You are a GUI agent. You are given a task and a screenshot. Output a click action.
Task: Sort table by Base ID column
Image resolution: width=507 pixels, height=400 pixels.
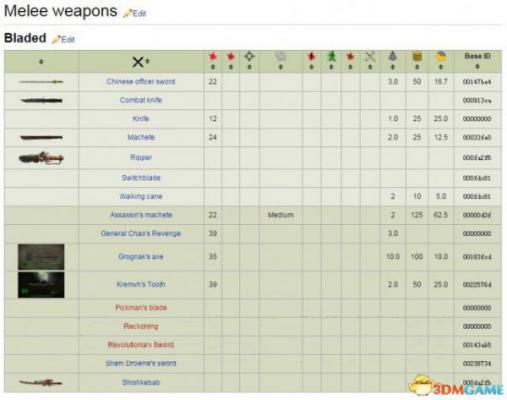pos(477,66)
